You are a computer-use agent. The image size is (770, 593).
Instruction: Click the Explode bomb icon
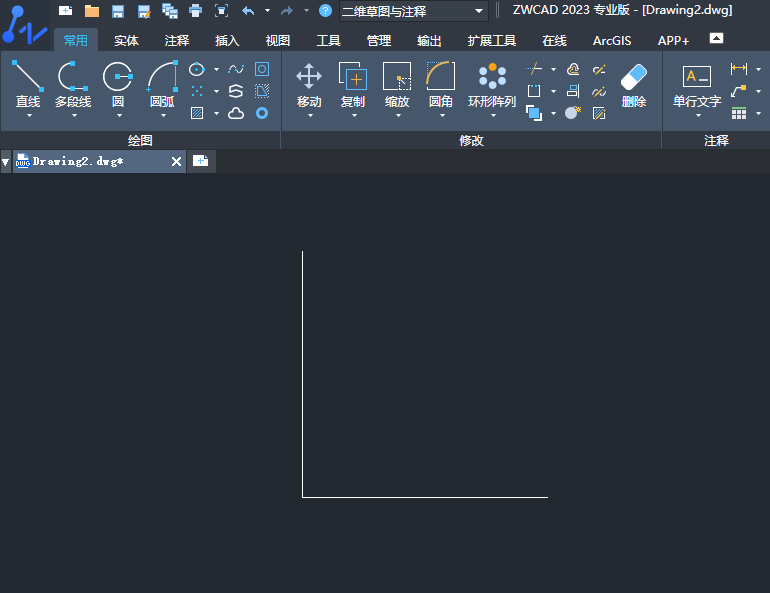pos(573,113)
